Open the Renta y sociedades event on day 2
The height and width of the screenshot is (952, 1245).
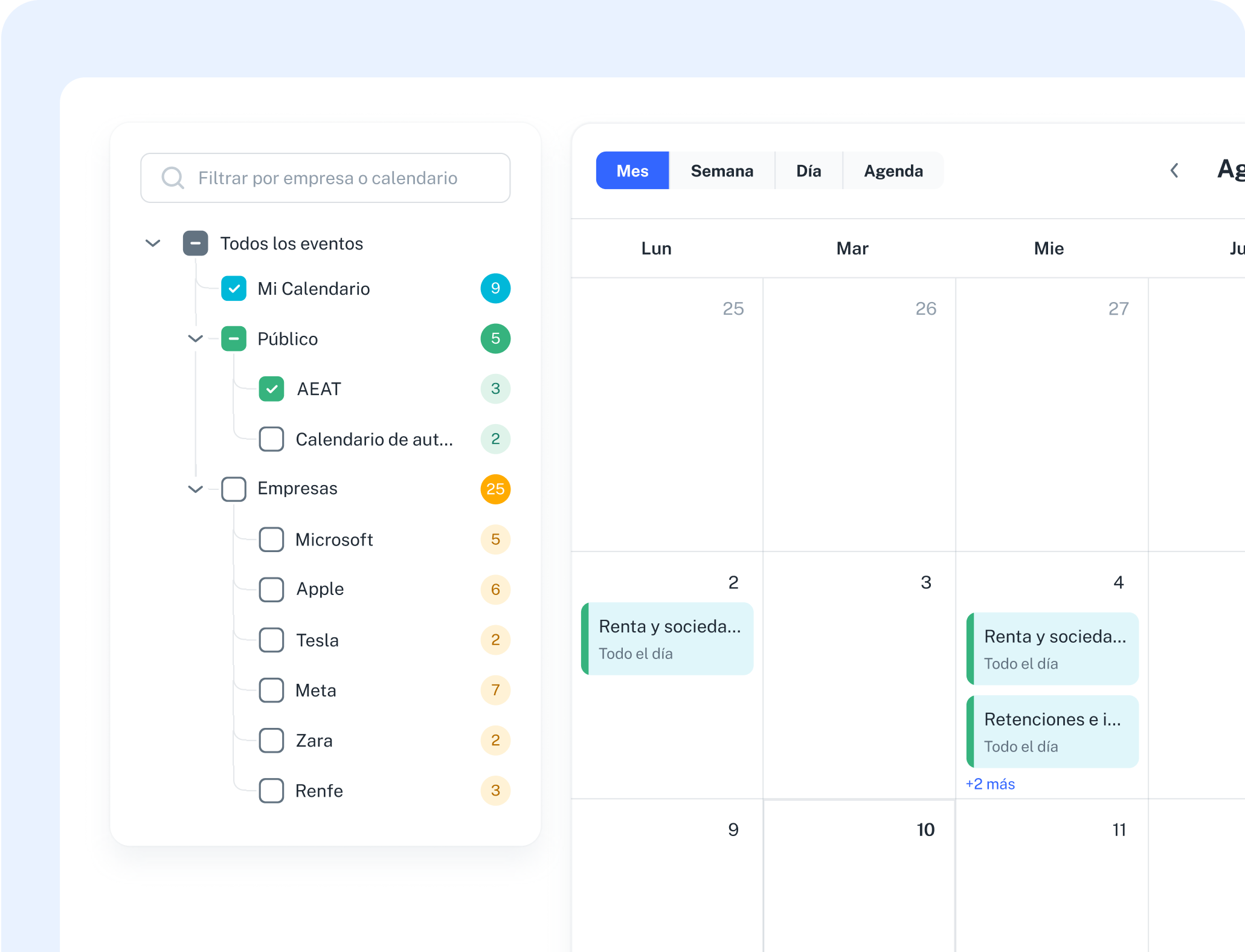click(x=667, y=638)
